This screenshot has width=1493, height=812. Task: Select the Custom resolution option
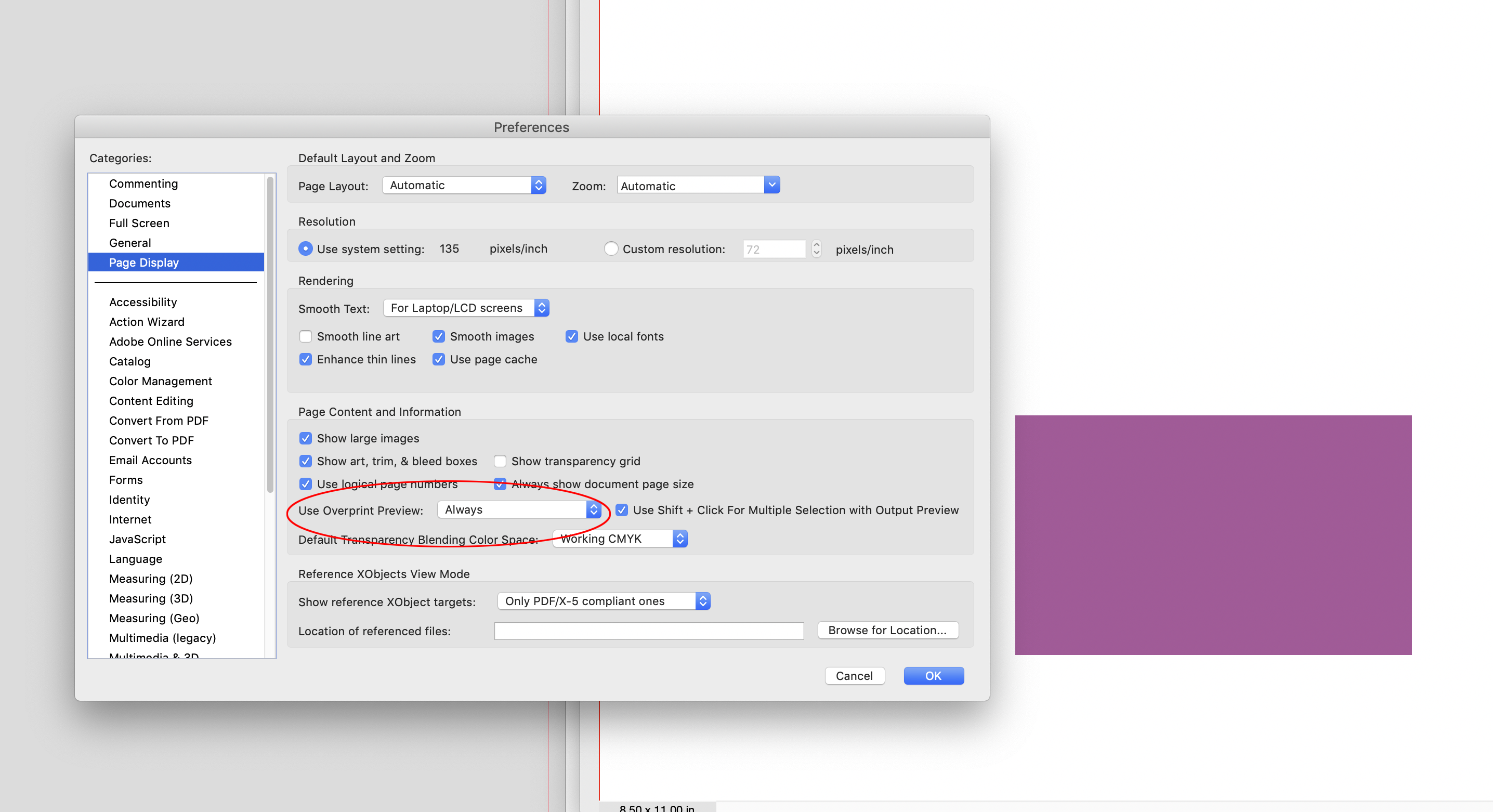click(x=611, y=248)
